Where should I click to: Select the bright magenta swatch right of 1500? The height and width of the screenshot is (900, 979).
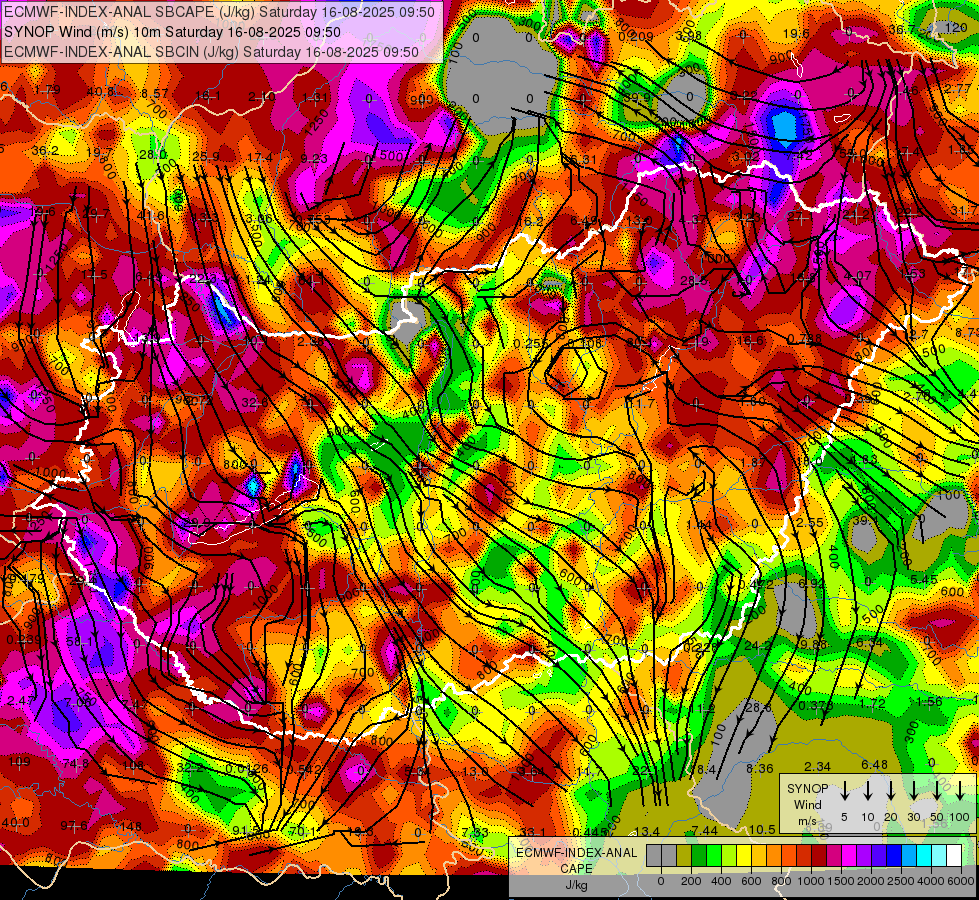849,856
